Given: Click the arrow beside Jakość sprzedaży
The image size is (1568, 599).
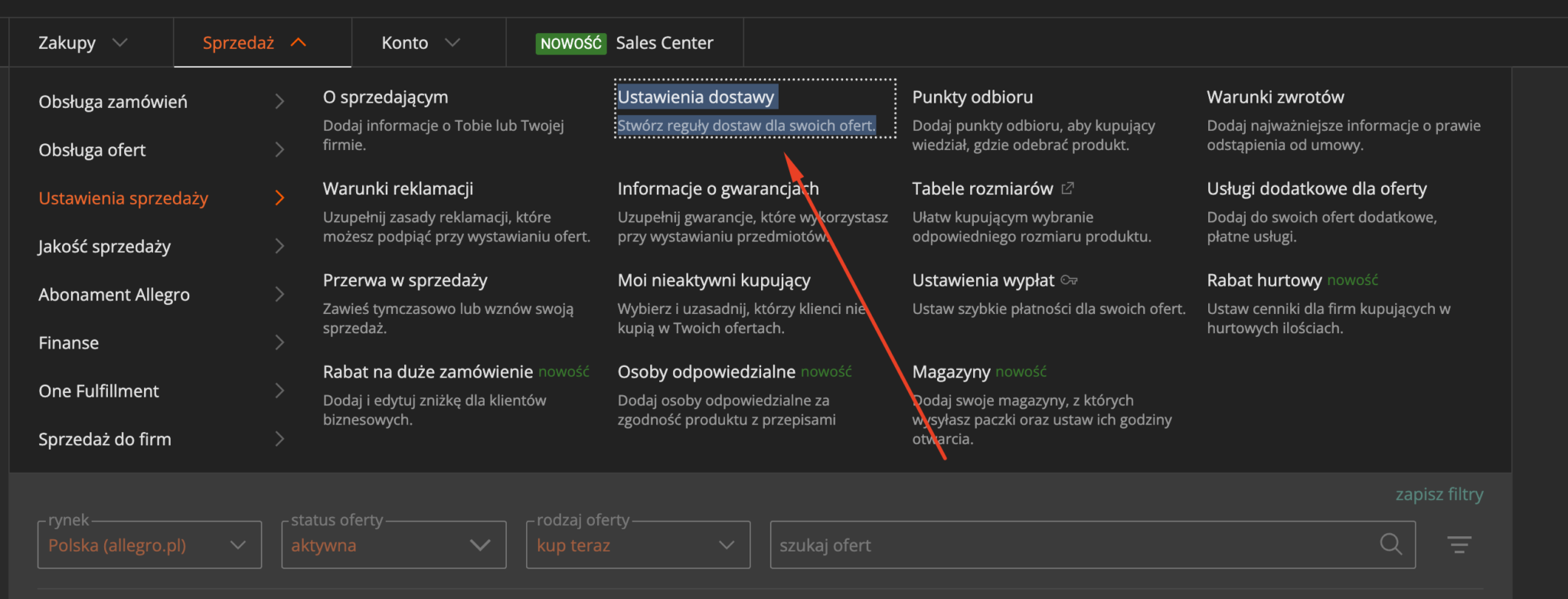Looking at the screenshot, I should point(279,247).
